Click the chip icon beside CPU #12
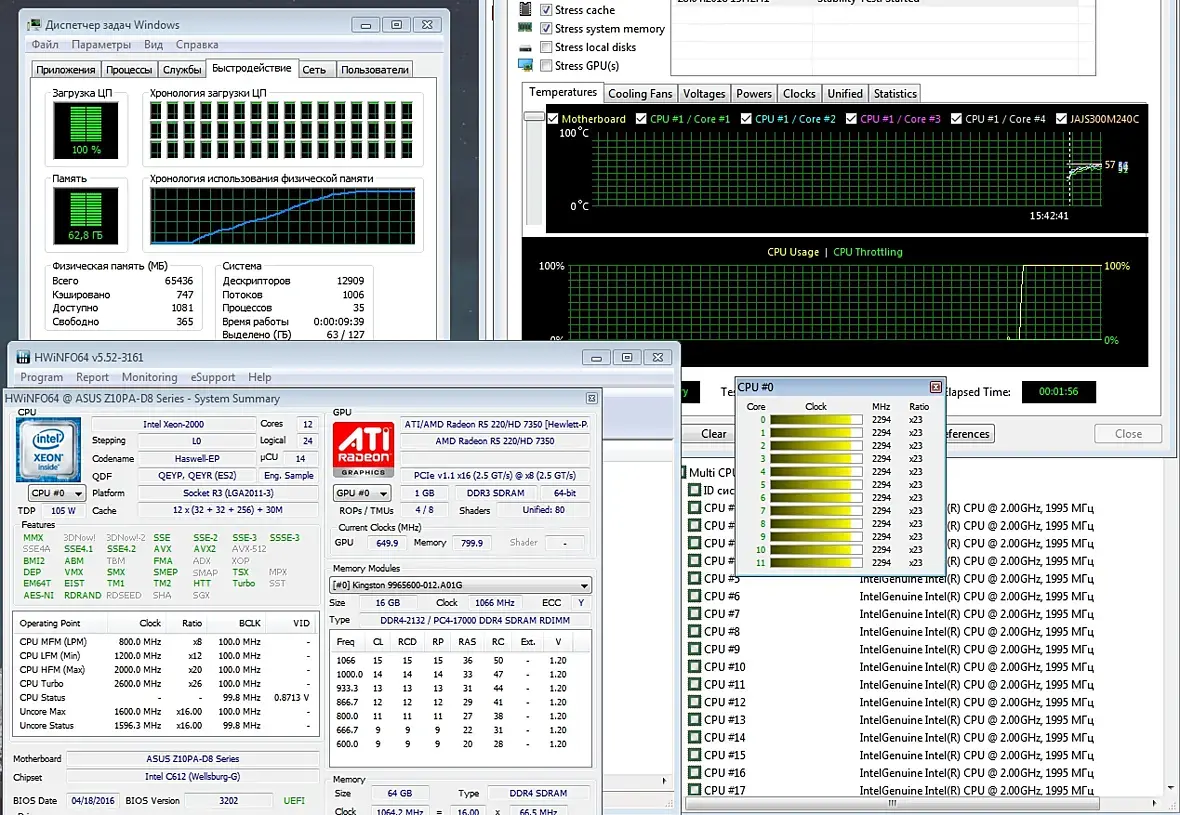 694,703
